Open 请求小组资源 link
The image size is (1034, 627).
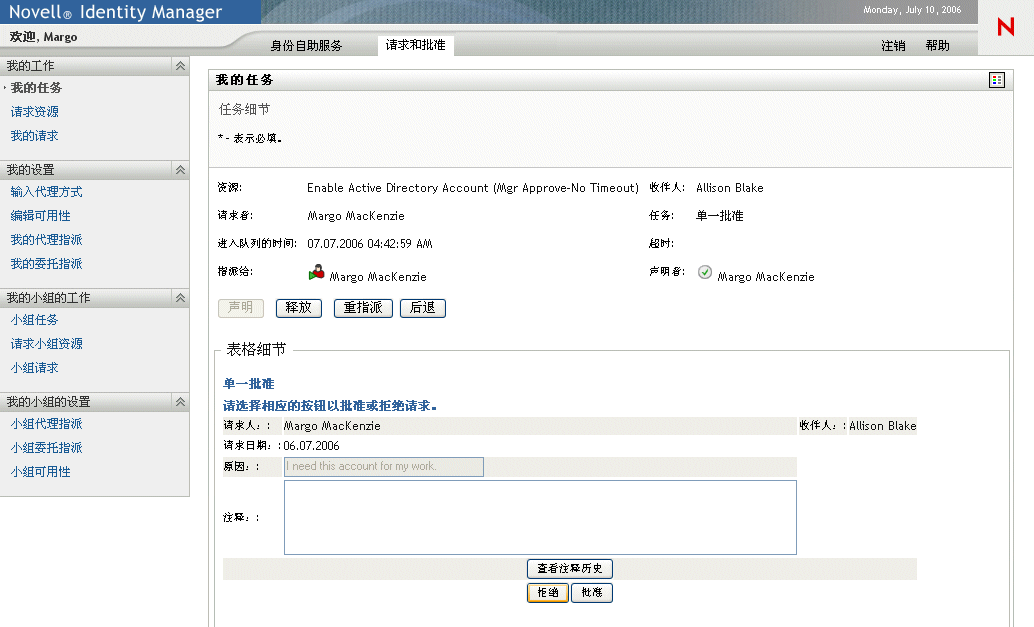click(46, 343)
